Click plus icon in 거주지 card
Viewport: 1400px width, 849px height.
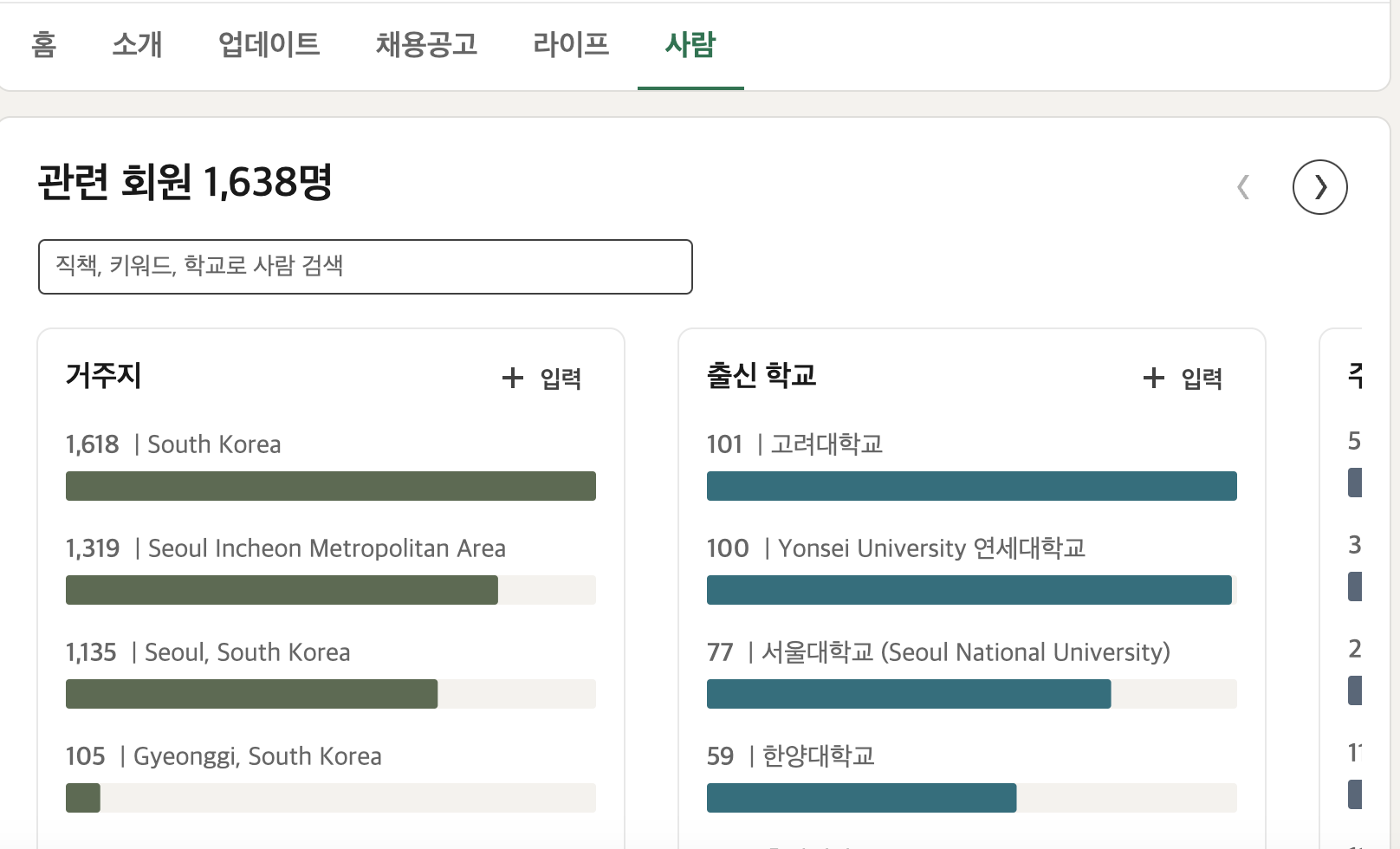pos(513,378)
